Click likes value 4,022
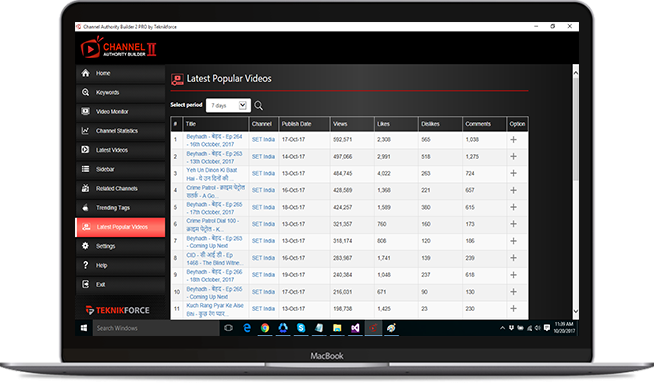654x383 pixels. point(384,174)
